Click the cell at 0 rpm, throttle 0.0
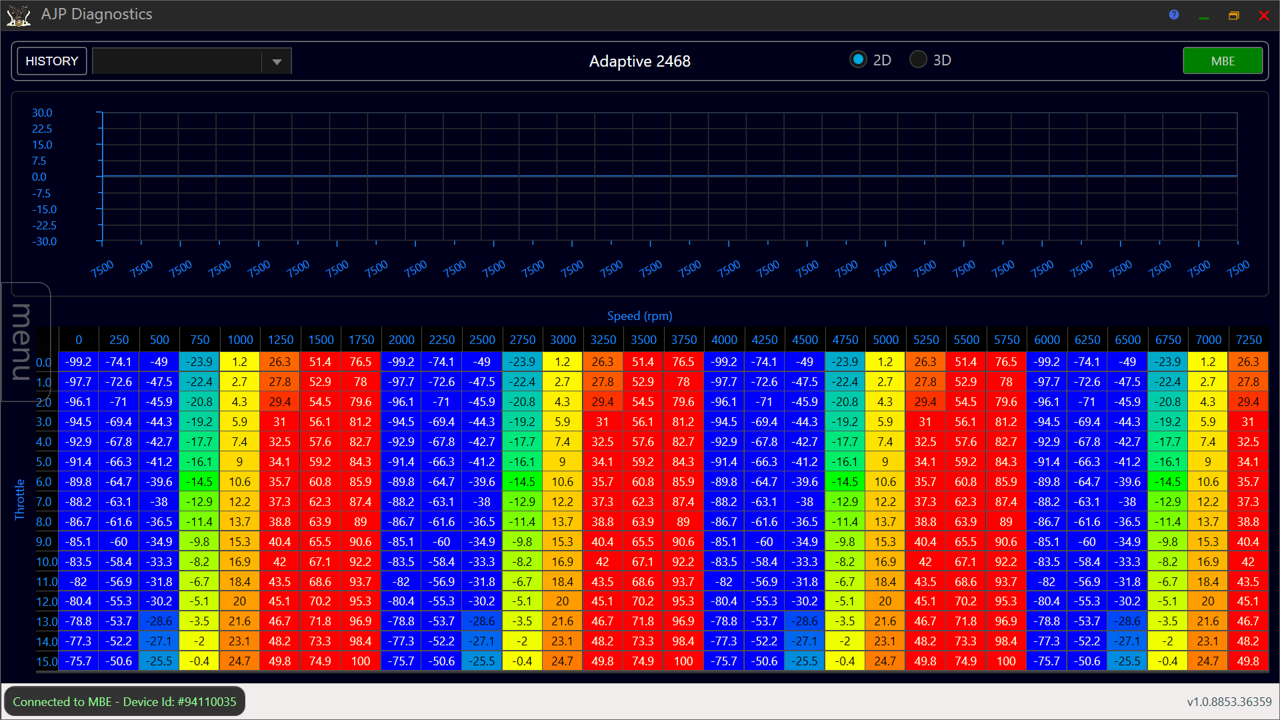This screenshot has width=1280, height=720. pos(79,362)
